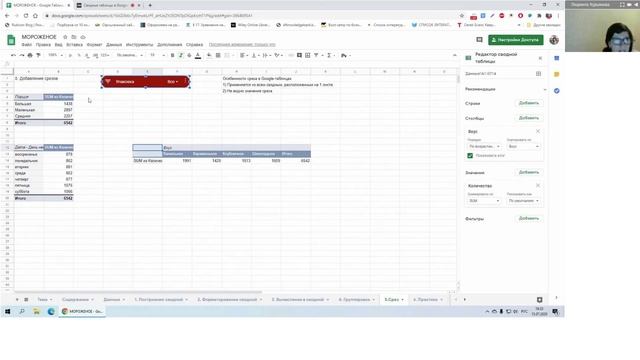Open the Справка menu
Image resolution: width=640 pixels, height=360 pixels.
tap(194, 44)
